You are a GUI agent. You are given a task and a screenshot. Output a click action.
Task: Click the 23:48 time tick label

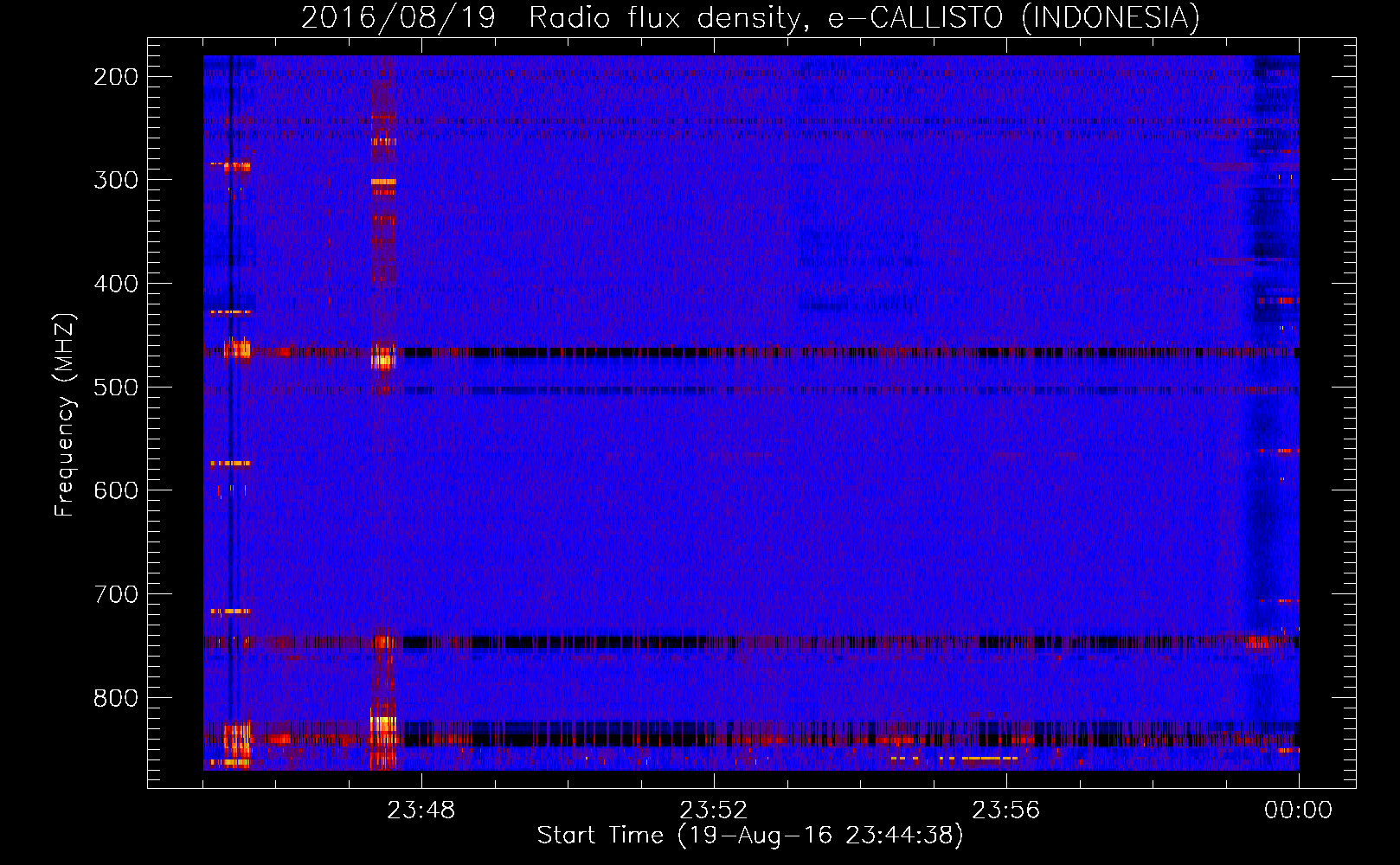pyautogui.click(x=421, y=810)
